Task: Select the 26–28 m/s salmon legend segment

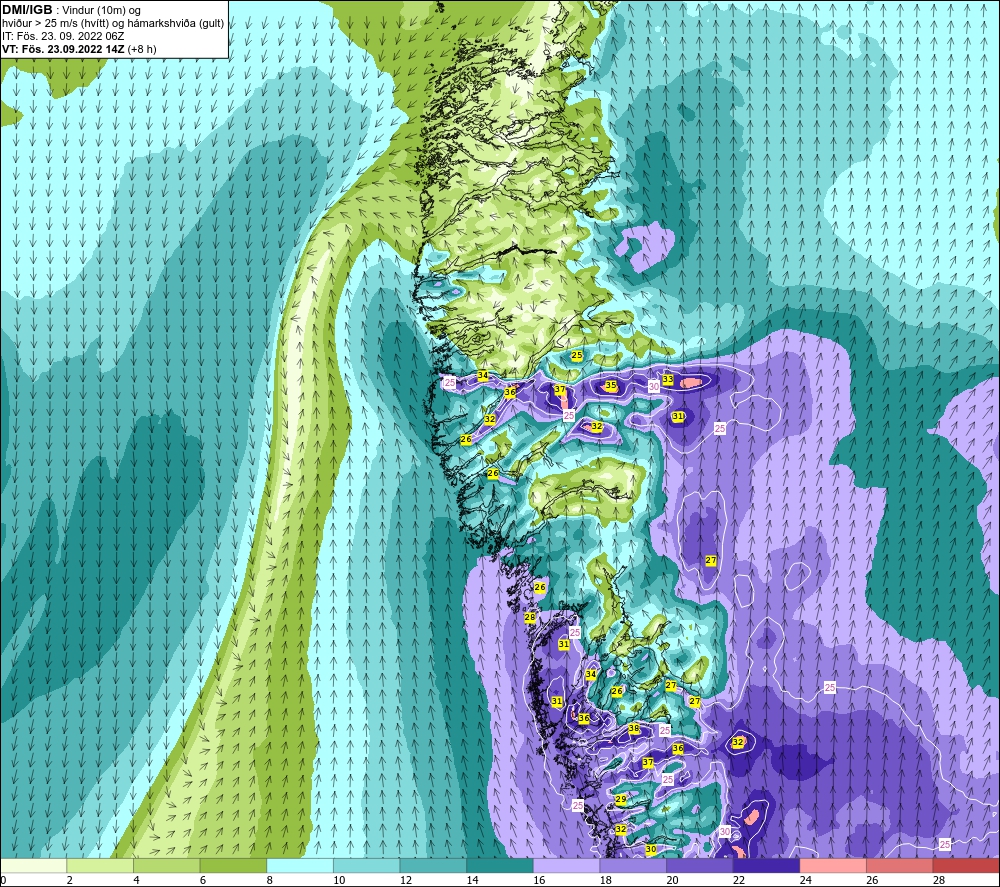Action: point(899,866)
